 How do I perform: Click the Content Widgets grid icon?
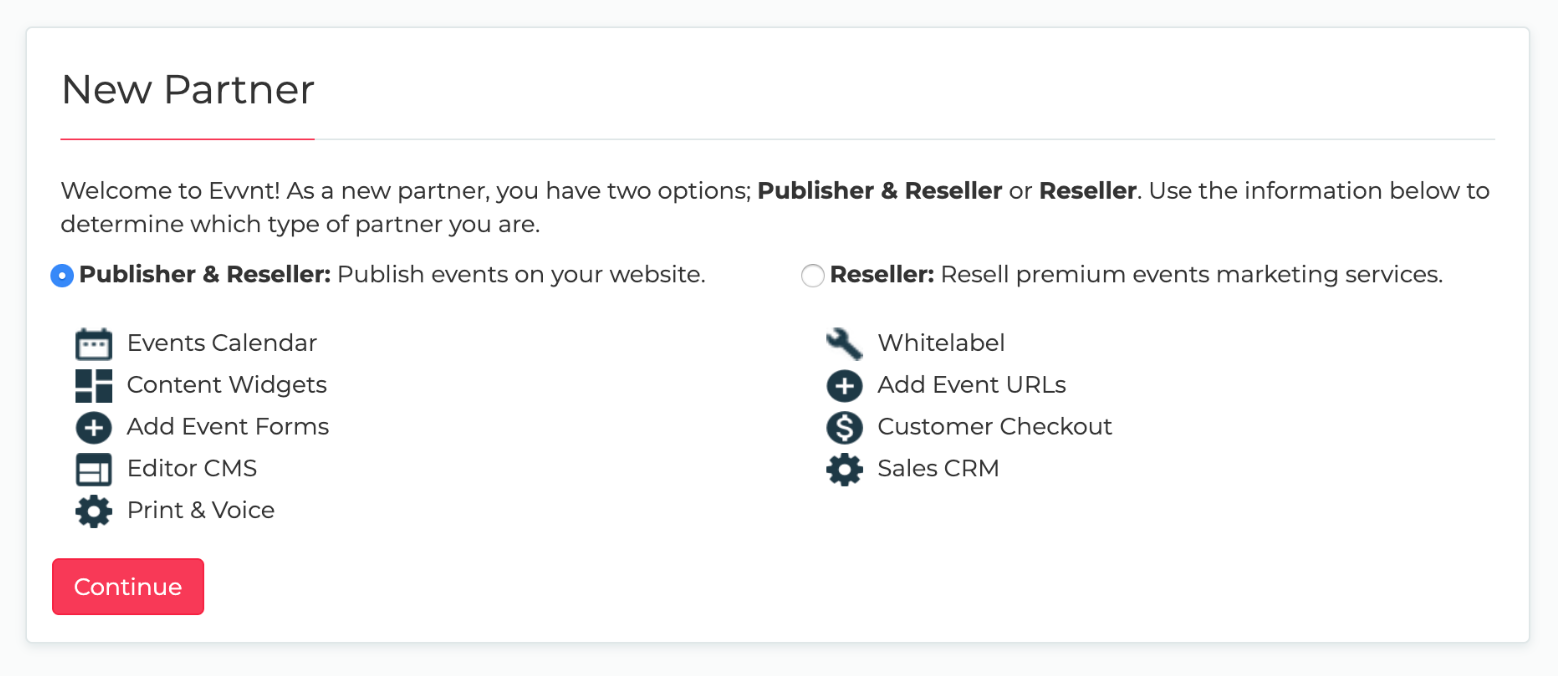(x=94, y=386)
